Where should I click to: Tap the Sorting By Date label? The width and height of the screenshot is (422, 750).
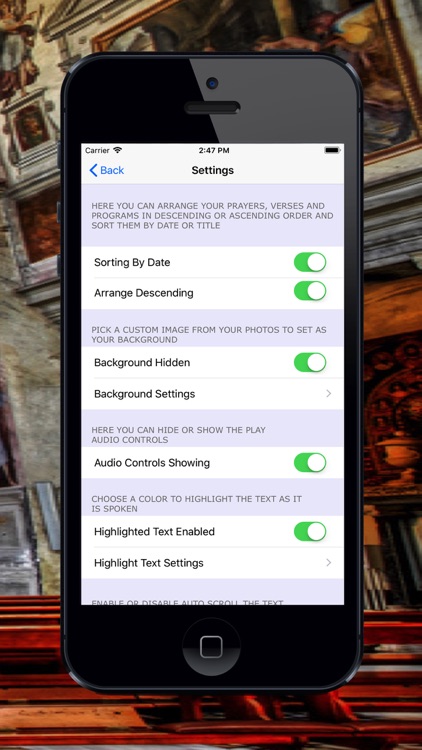click(x=132, y=263)
